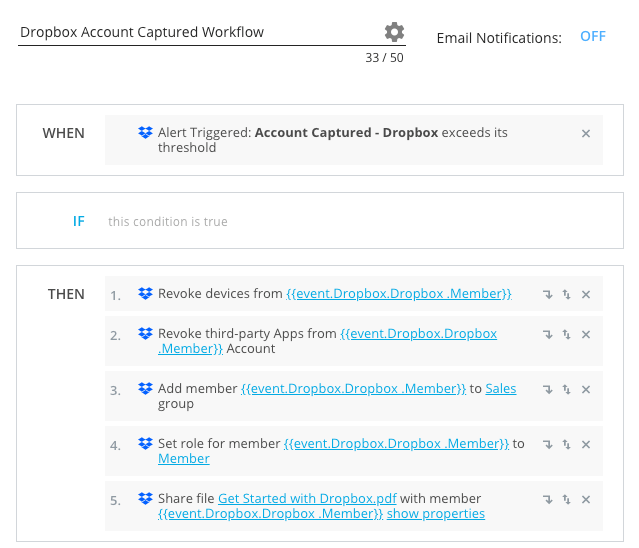Reorder step 1 Revoke devices action
This screenshot has height=548, width=639.
(566, 294)
